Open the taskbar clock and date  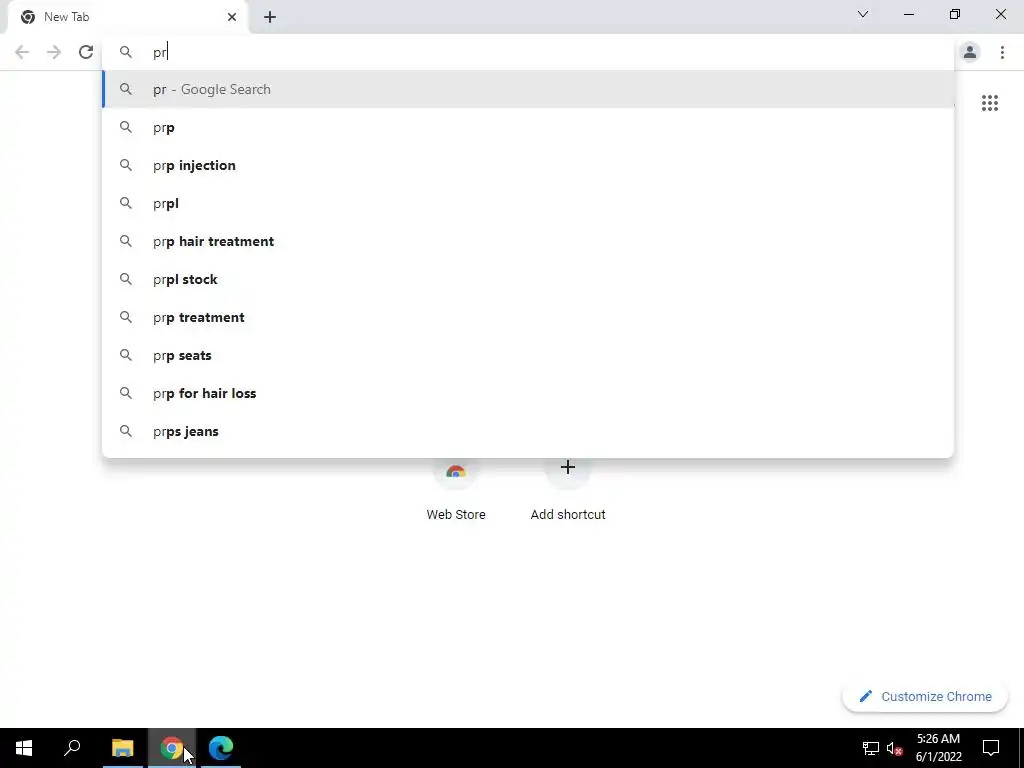point(938,748)
